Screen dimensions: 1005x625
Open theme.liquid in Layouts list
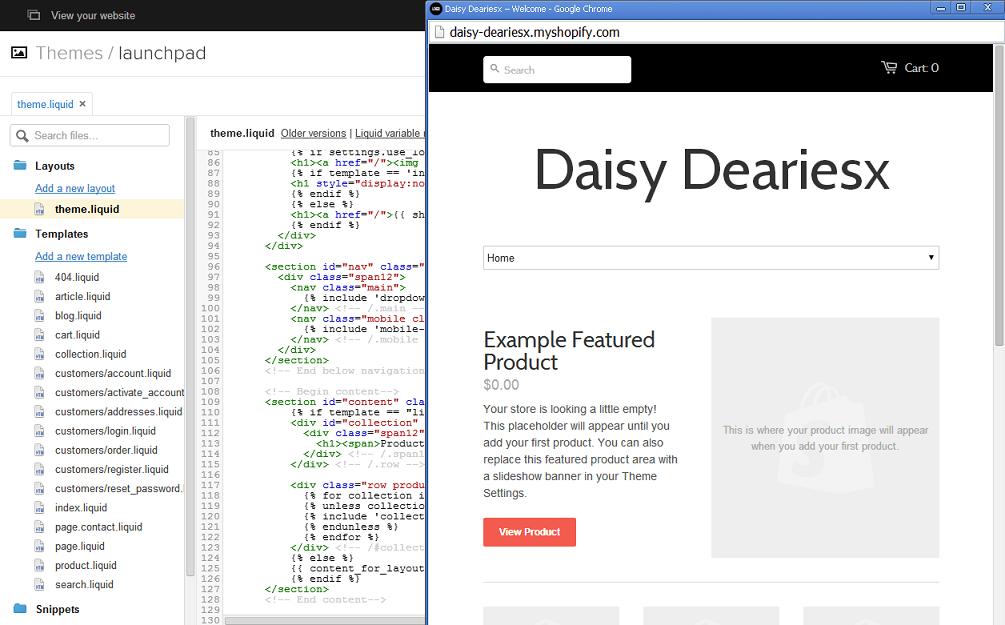coord(87,209)
